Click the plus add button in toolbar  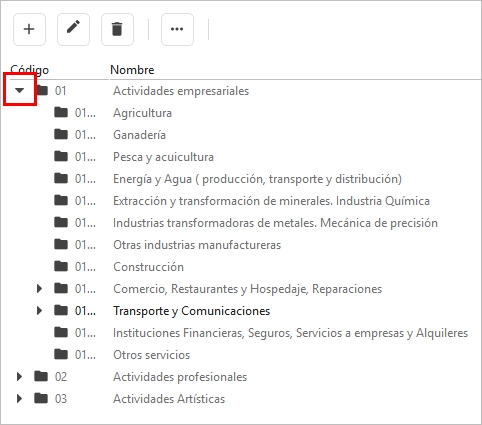coord(29,29)
